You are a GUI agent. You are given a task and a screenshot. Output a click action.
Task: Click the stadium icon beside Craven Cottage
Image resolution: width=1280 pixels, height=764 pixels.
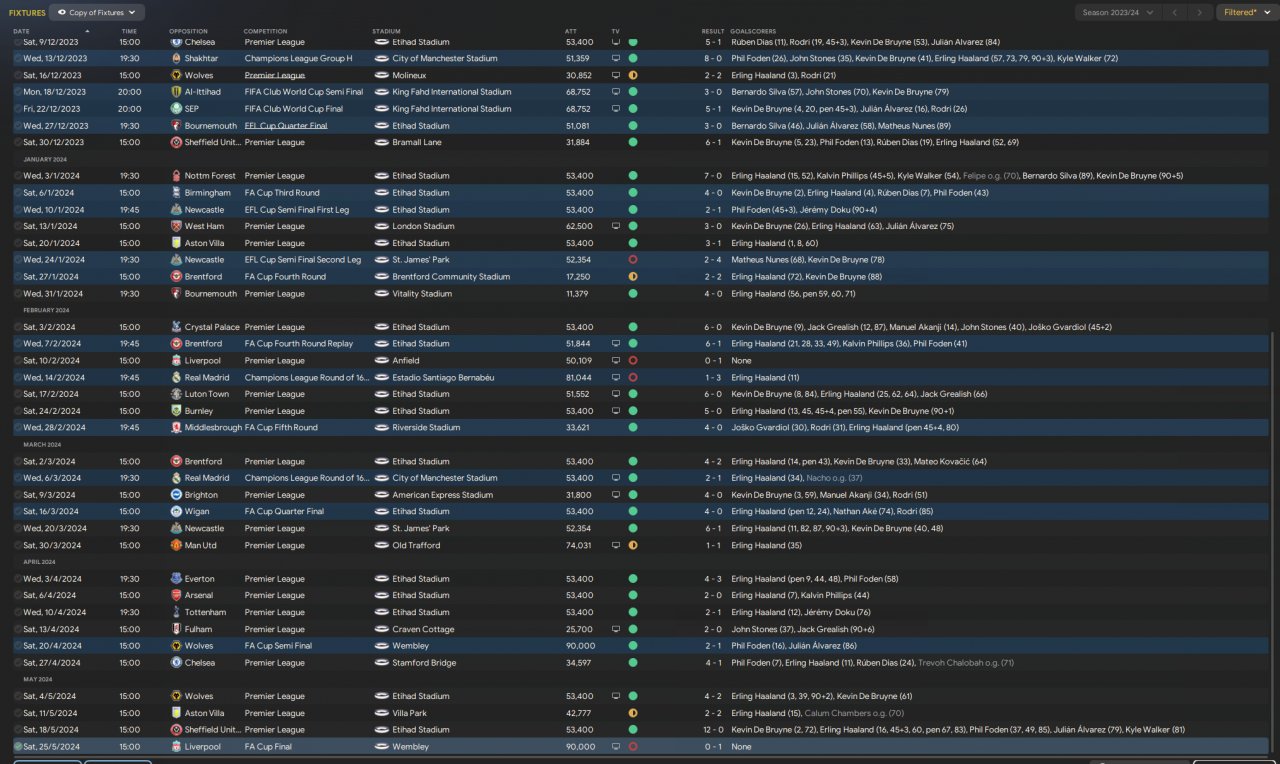point(382,630)
